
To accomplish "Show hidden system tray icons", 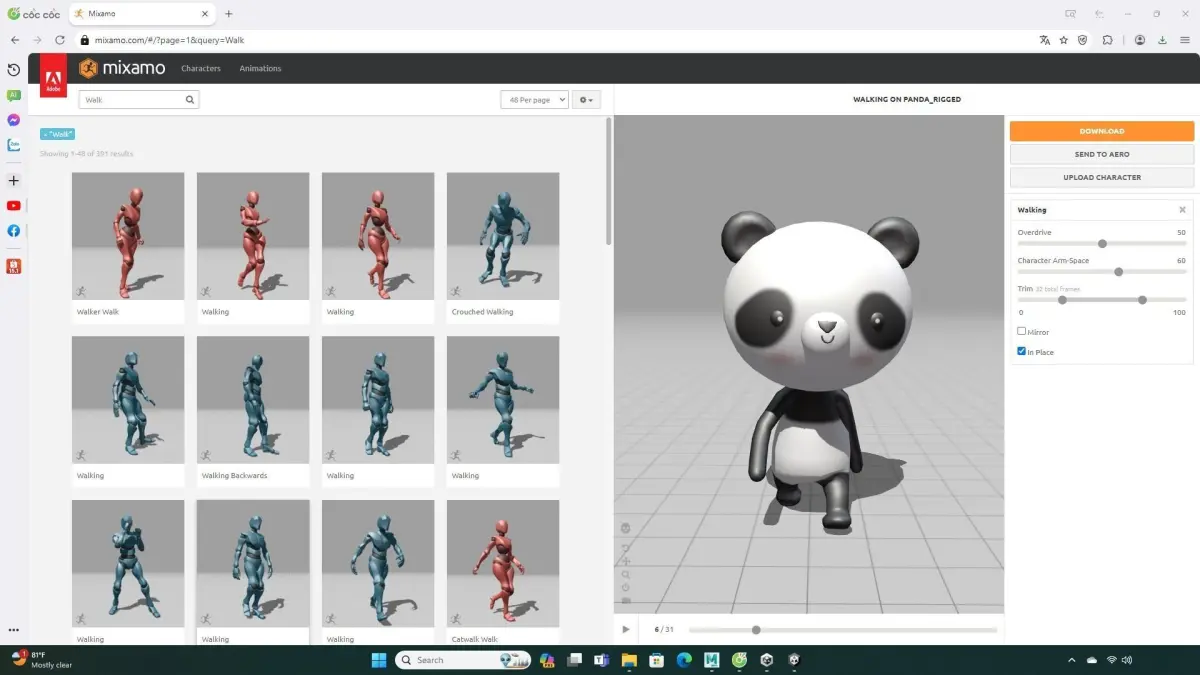I will pyautogui.click(x=1071, y=660).
